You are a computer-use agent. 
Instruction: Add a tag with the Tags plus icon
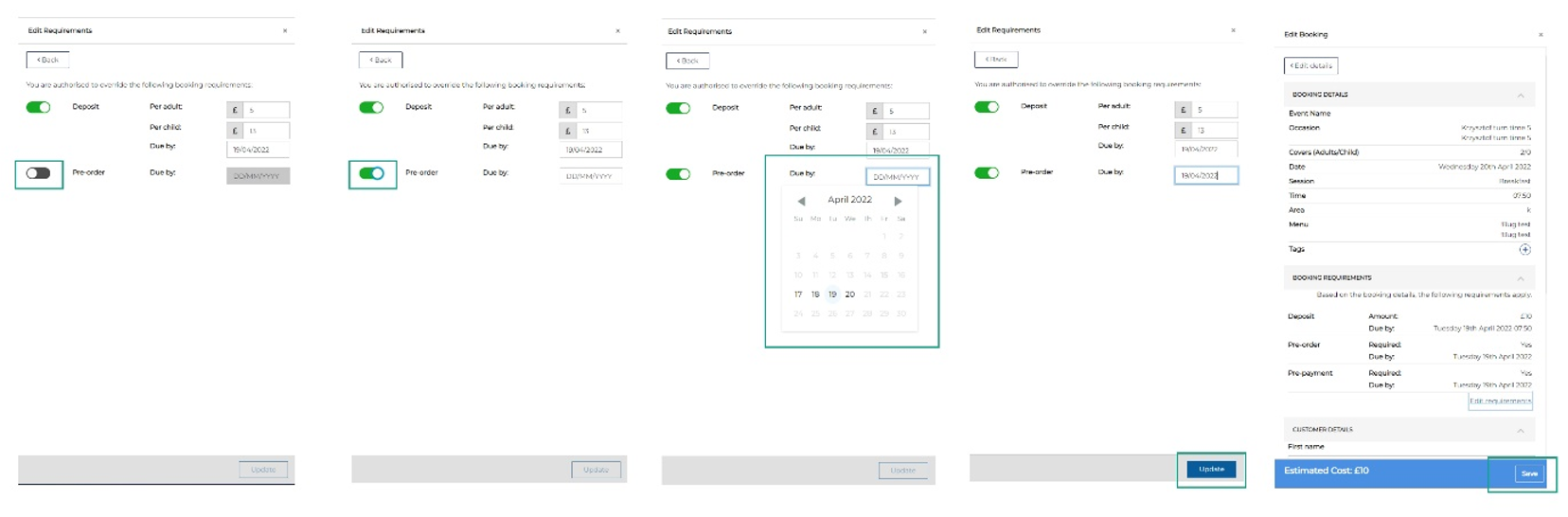(1524, 250)
